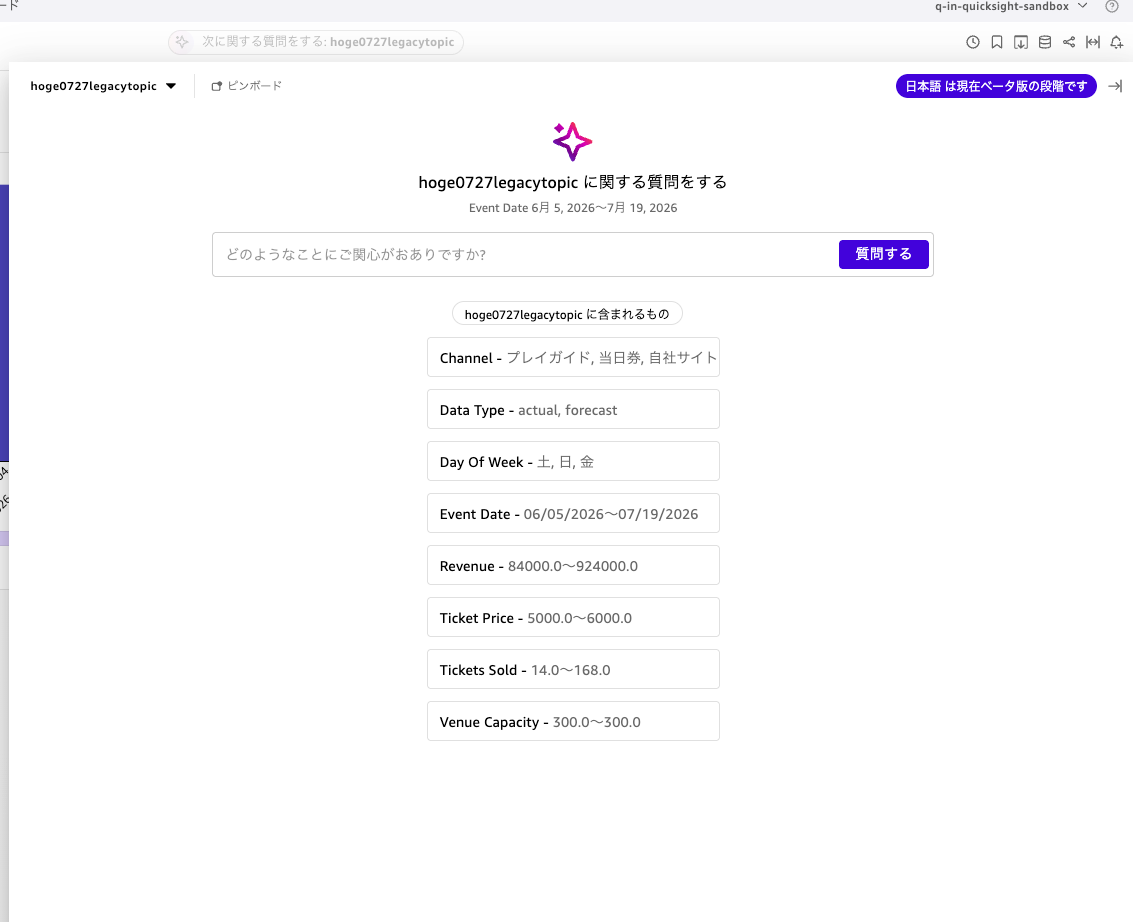The height and width of the screenshot is (922, 1133).
Task: Open the hoge0727legacytopic topic dropdown
Action: pyautogui.click(x=103, y=86)
